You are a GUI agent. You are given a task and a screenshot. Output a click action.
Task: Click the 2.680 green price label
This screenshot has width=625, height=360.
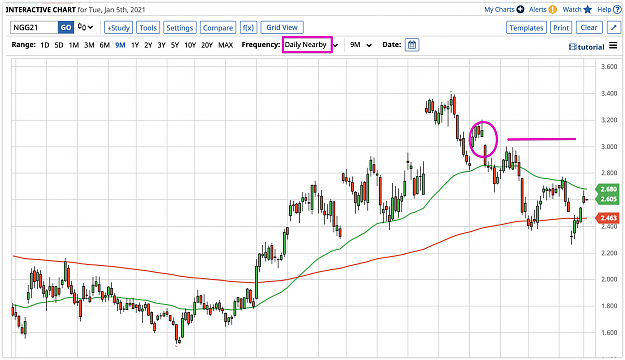(608, 189)
